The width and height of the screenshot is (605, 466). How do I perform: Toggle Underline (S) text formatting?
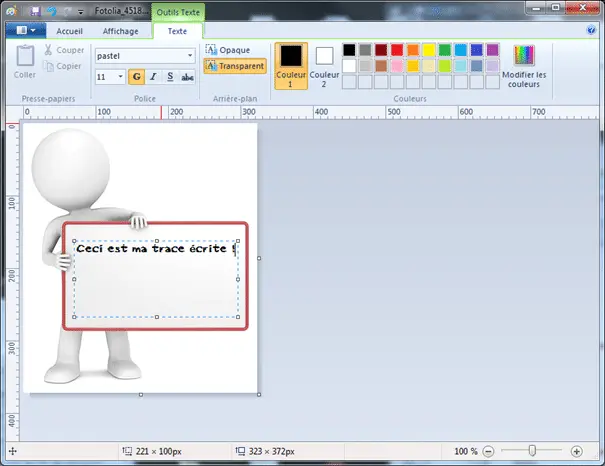[170, 77]
